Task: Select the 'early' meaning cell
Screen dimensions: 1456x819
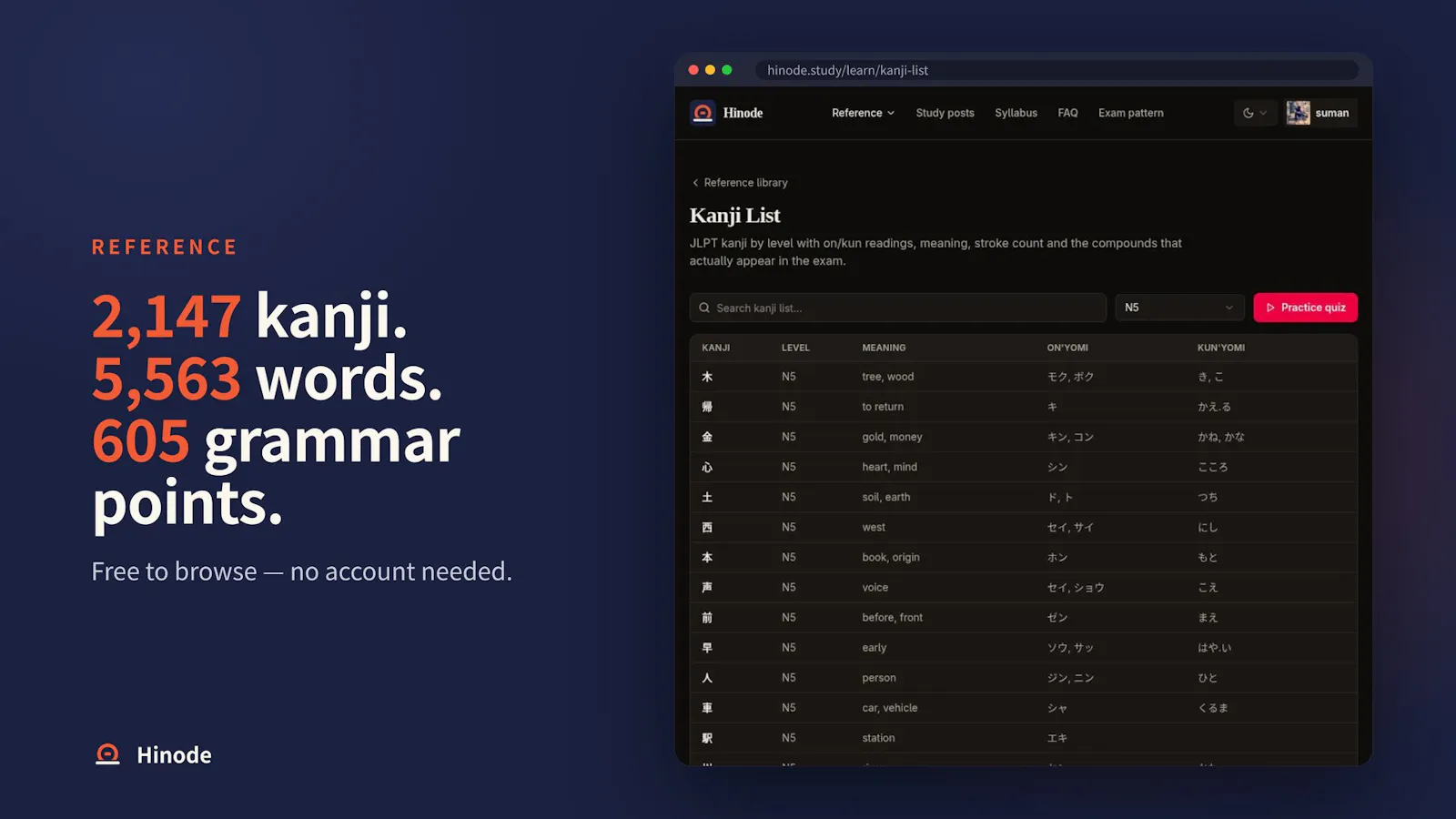Action: coord(874,647)
